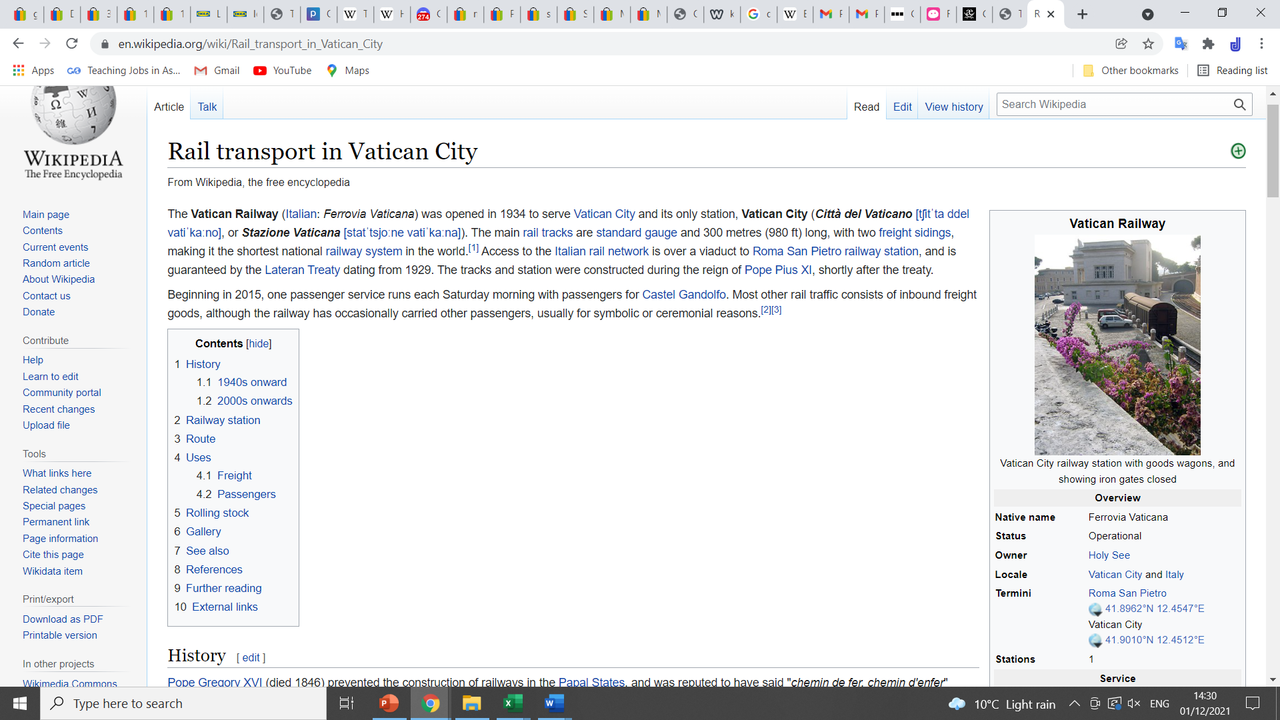Image resolution: width=1280 pixels, height=720 pixels.
Task: Open the Gmail bookmark
Action: pyautogui.click(x=217, y=71)
